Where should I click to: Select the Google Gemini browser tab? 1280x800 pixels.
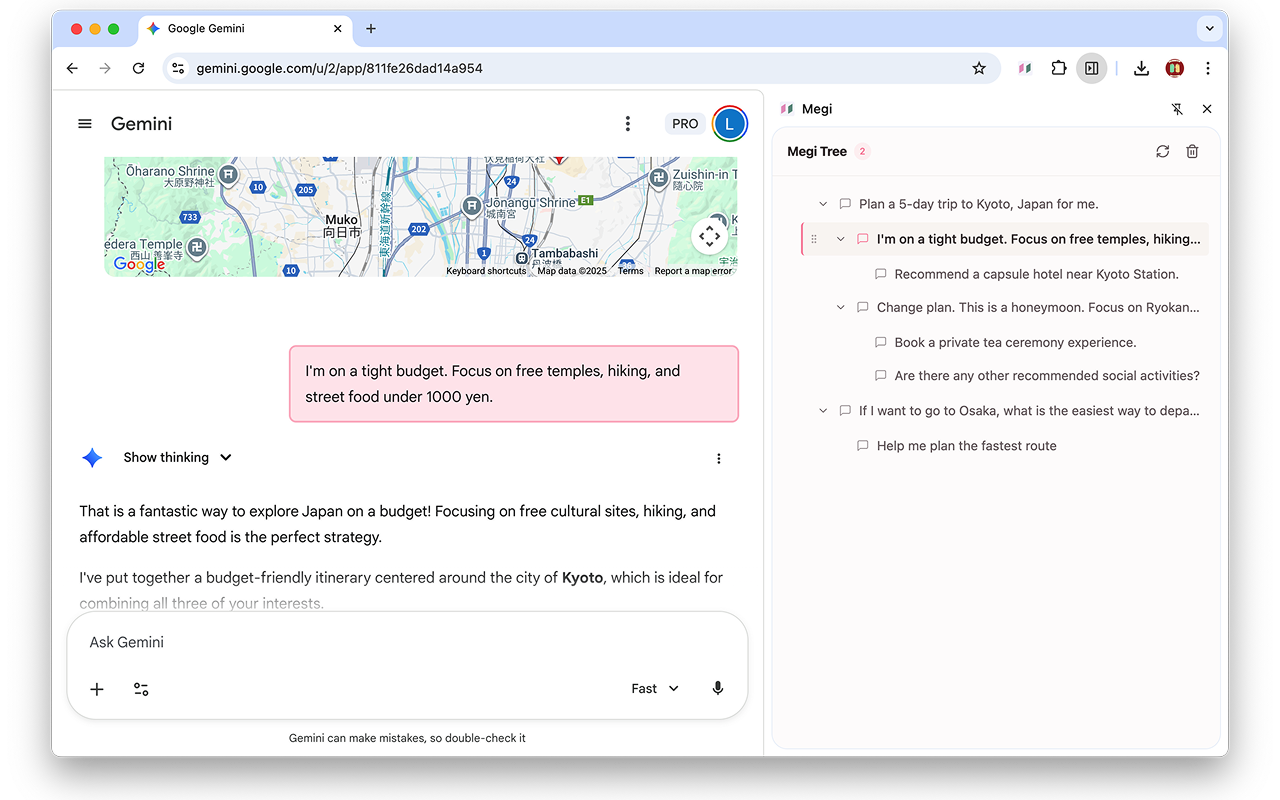click(x=244, y=29)
